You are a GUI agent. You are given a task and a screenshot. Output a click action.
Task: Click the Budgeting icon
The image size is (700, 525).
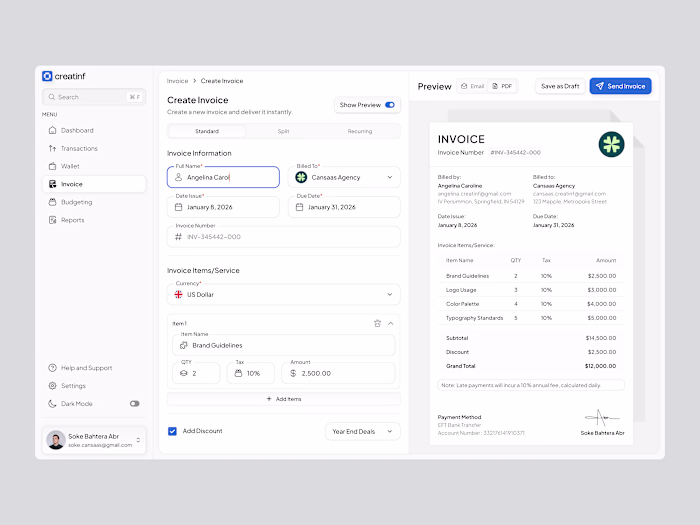coord(52,202)
